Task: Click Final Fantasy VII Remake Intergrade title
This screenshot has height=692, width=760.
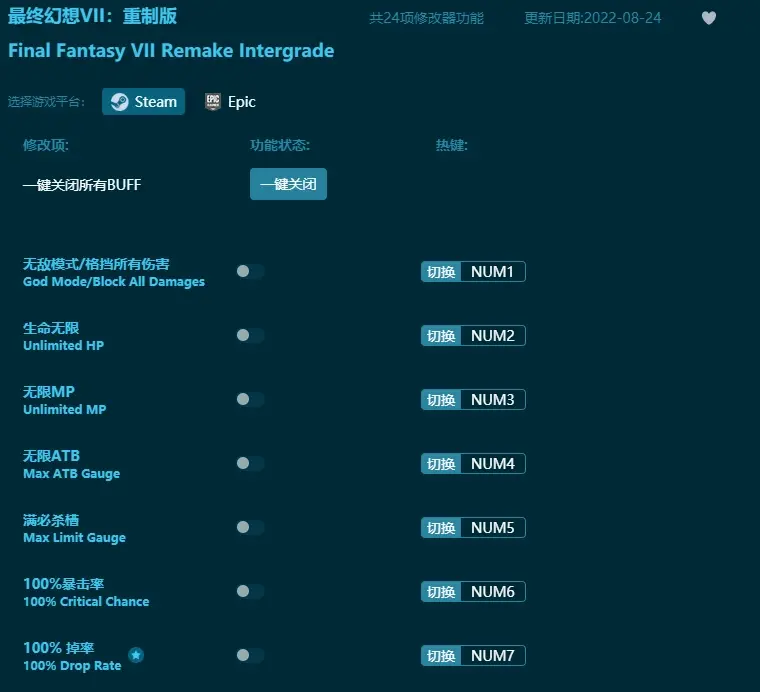Action: [171, 51]
